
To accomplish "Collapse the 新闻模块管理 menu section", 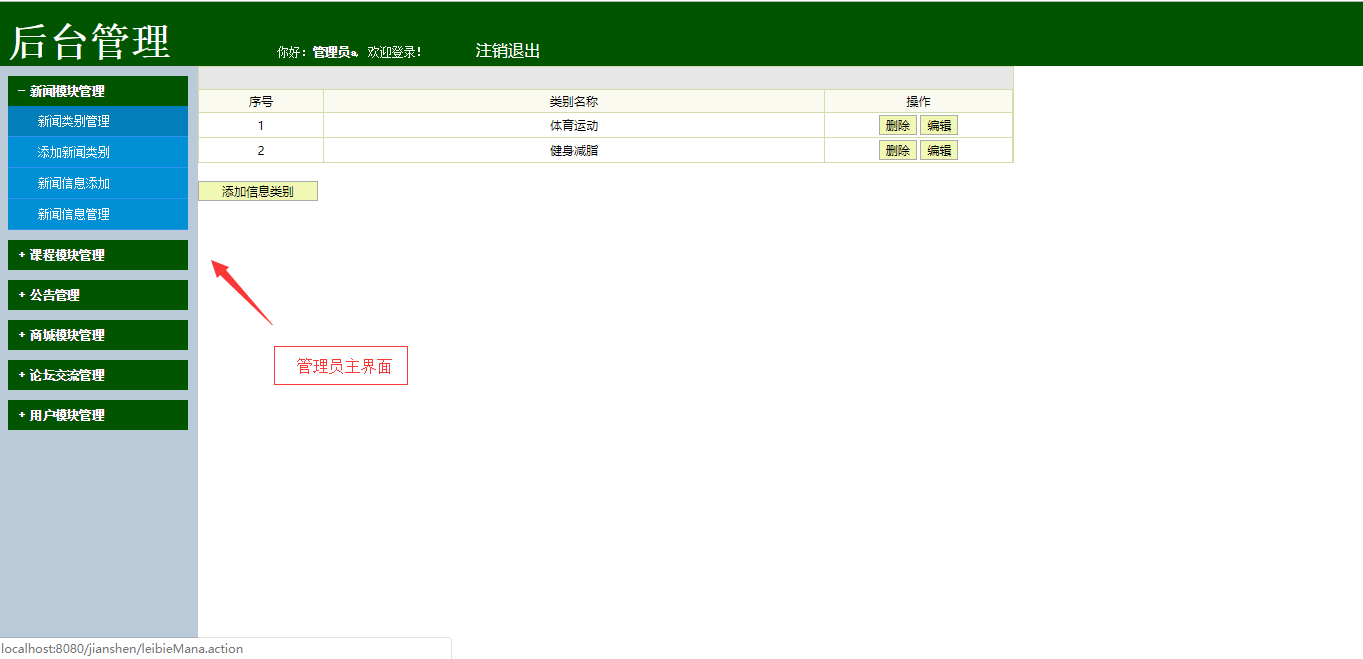I will coord(98,91).
